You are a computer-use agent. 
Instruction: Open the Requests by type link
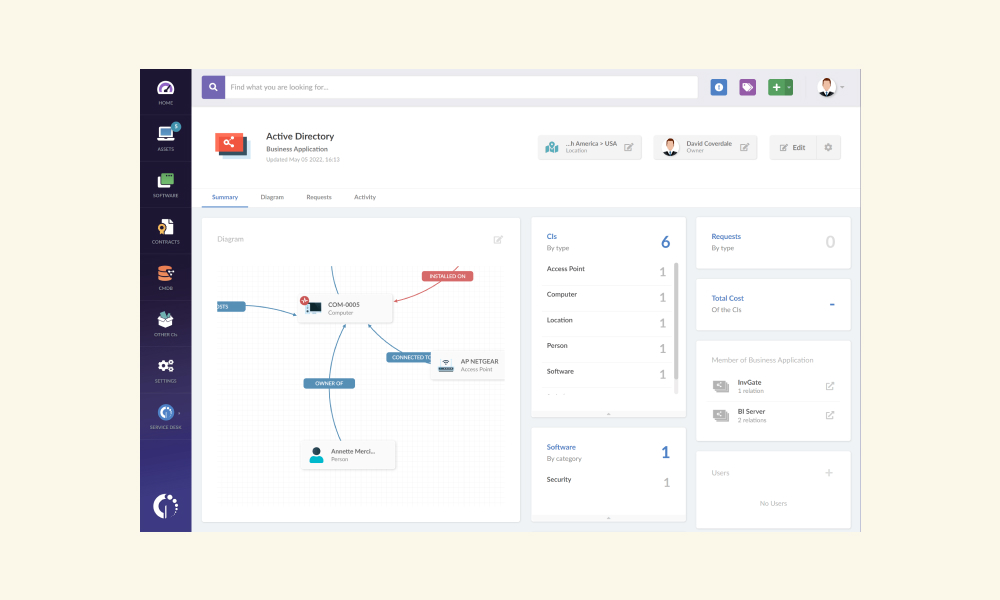[x=726, y=237]
